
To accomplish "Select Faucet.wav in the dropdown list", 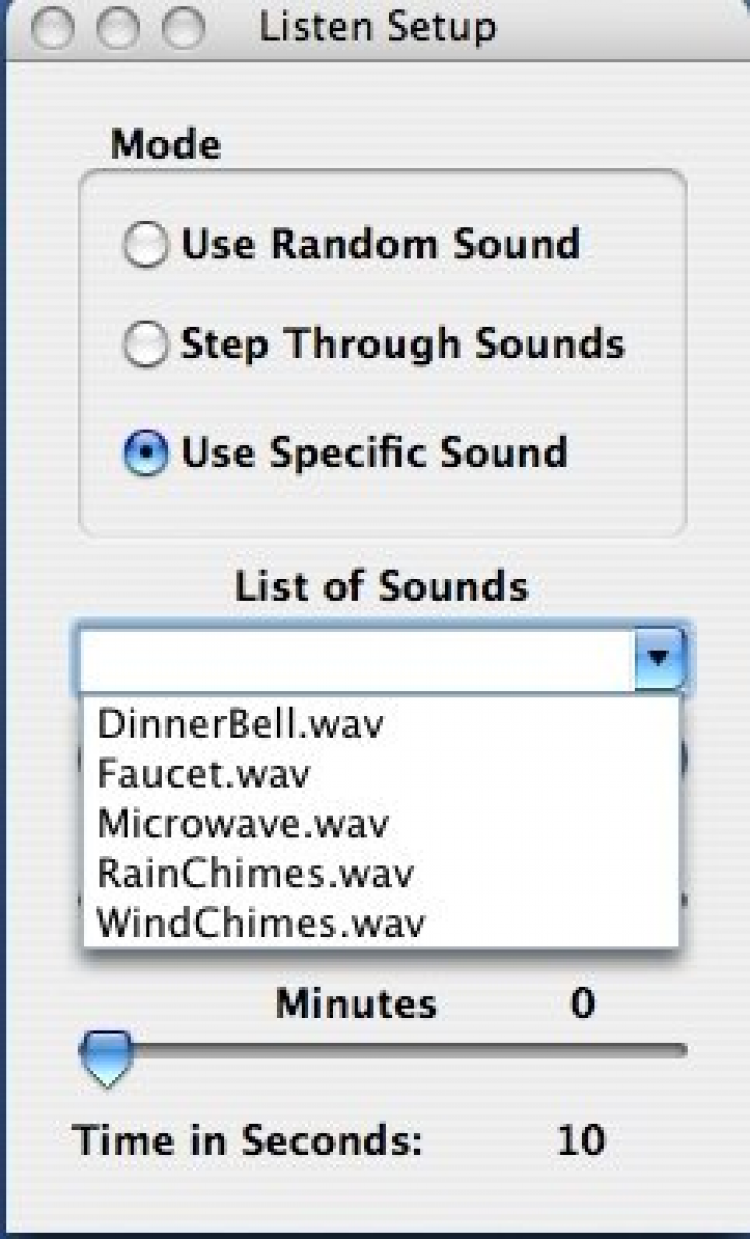I will (204, 774).
